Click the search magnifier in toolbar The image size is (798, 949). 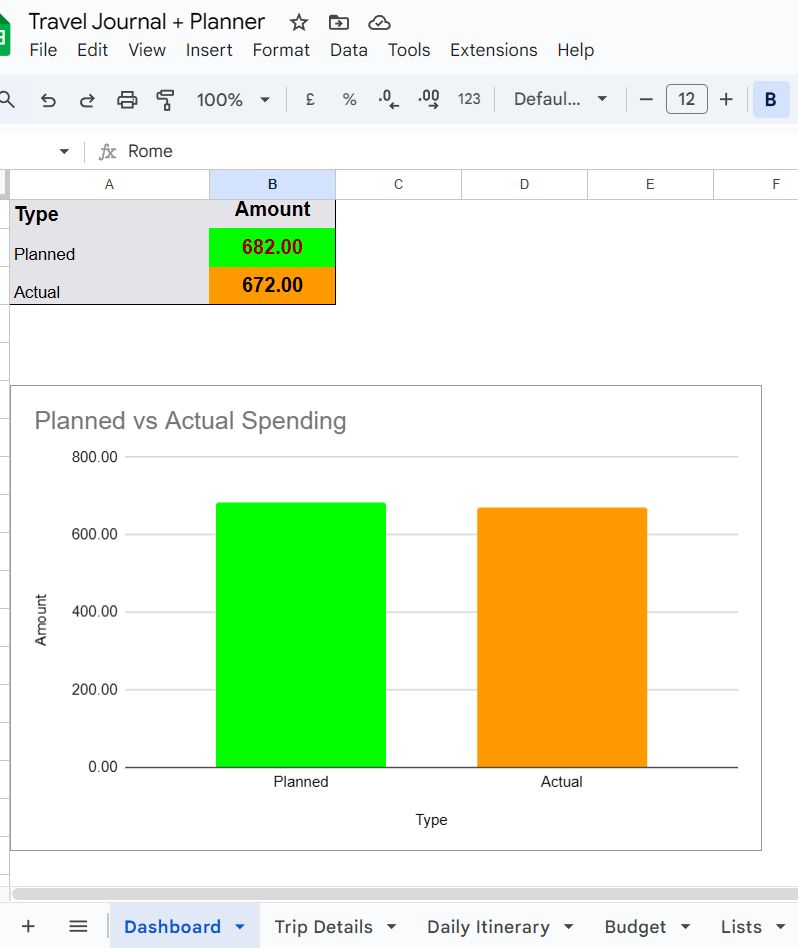pos(7,99)
